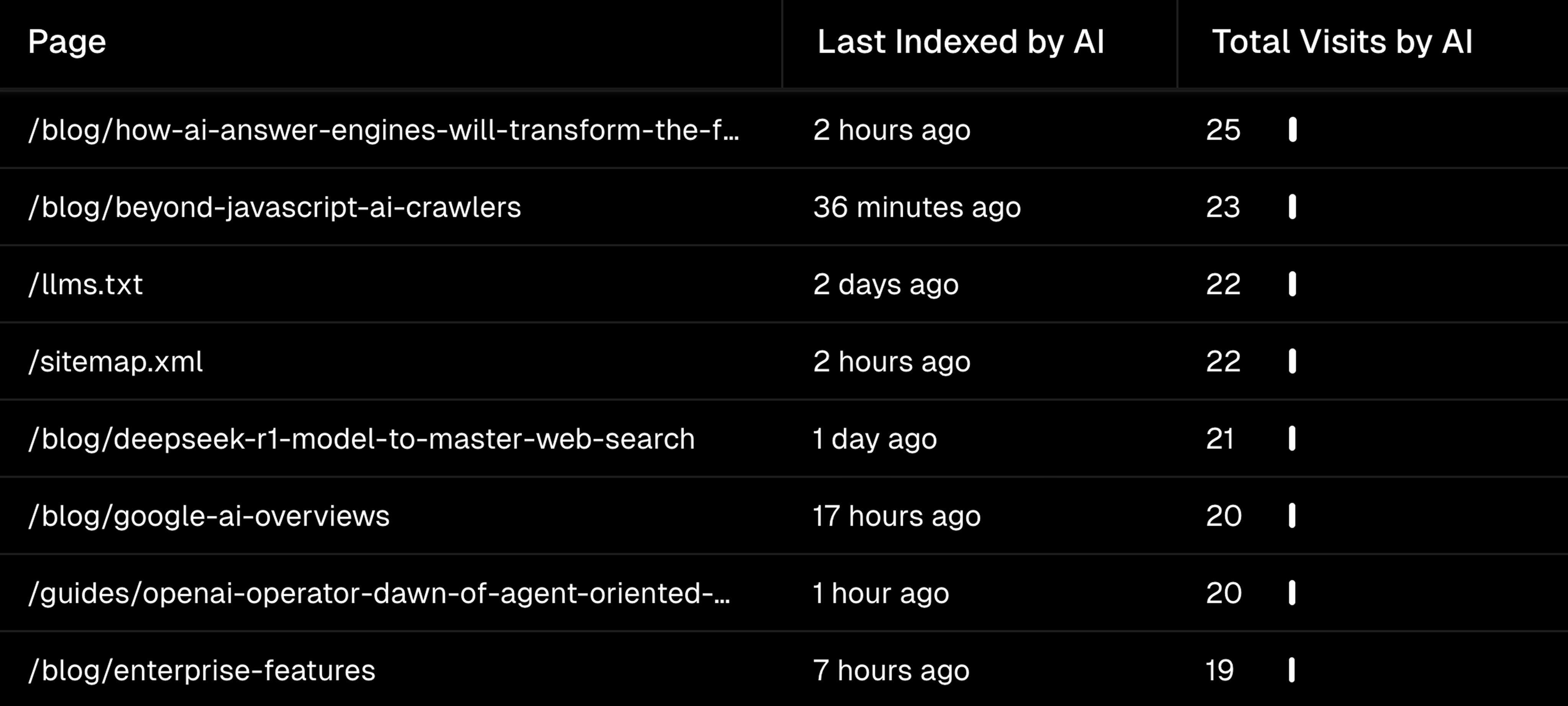Open deepseek-r1-model-to-master-web-search blog link

(361, 439)
